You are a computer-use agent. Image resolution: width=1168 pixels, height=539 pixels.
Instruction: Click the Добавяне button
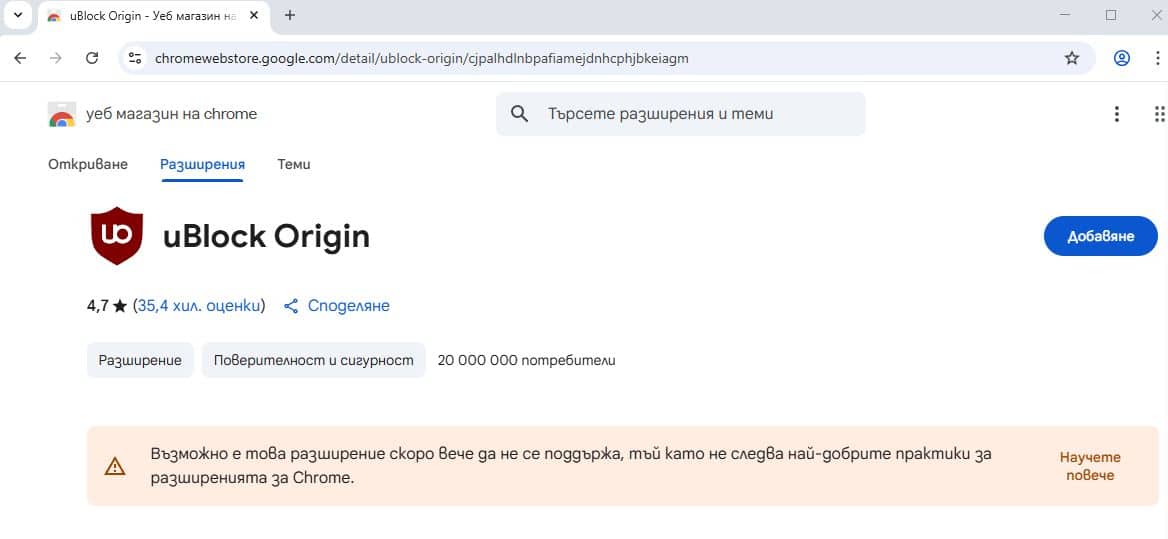point(1101,236)
